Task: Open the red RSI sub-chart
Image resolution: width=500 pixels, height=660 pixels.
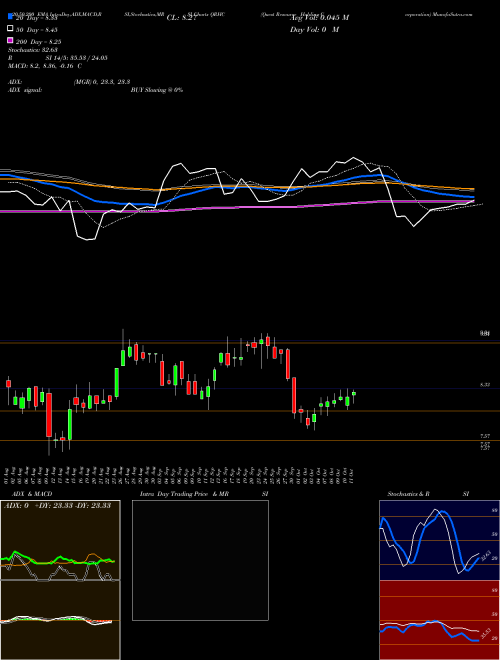Action: (x=439, y=620)
